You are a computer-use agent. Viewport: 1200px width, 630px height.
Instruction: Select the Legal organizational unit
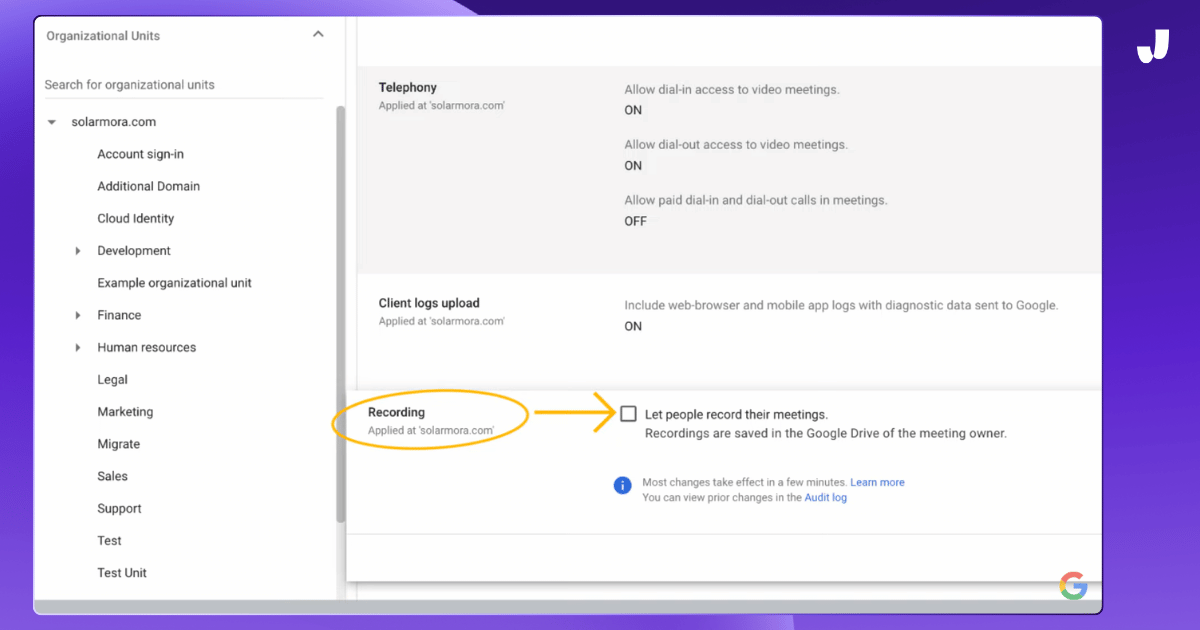(112, 379)
